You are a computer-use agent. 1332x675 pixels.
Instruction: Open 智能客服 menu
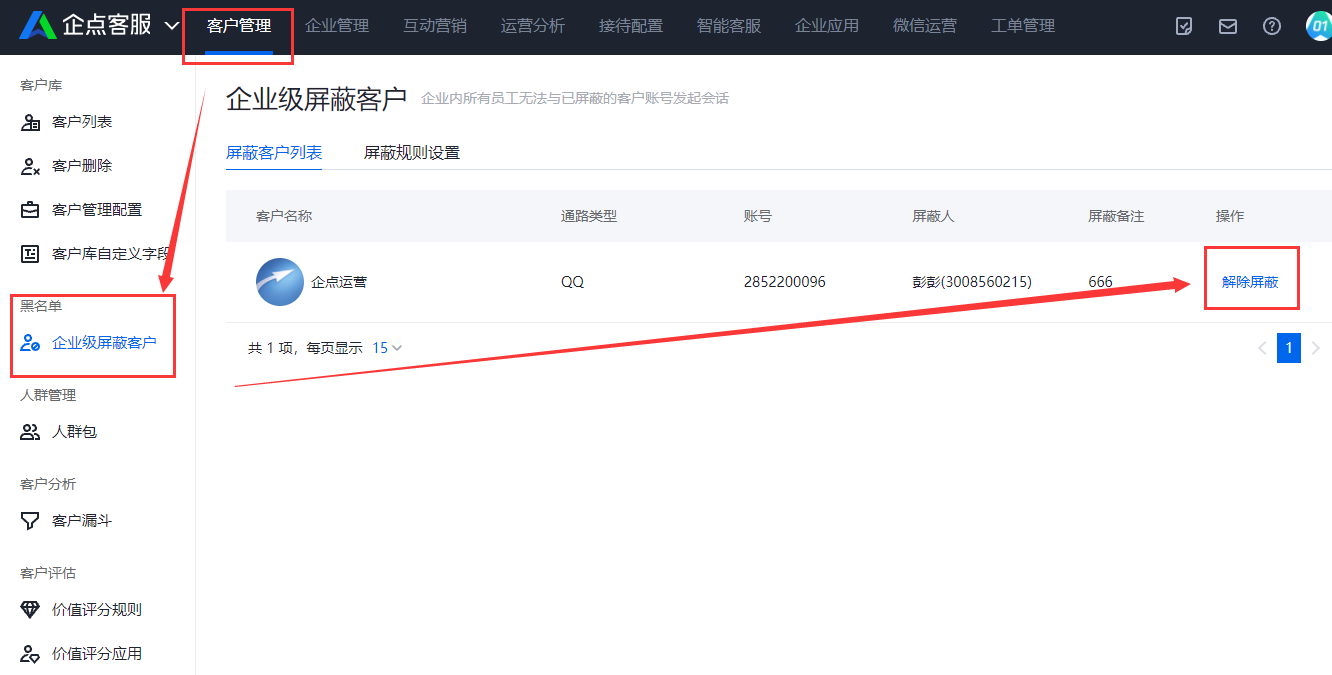(729, 26)
